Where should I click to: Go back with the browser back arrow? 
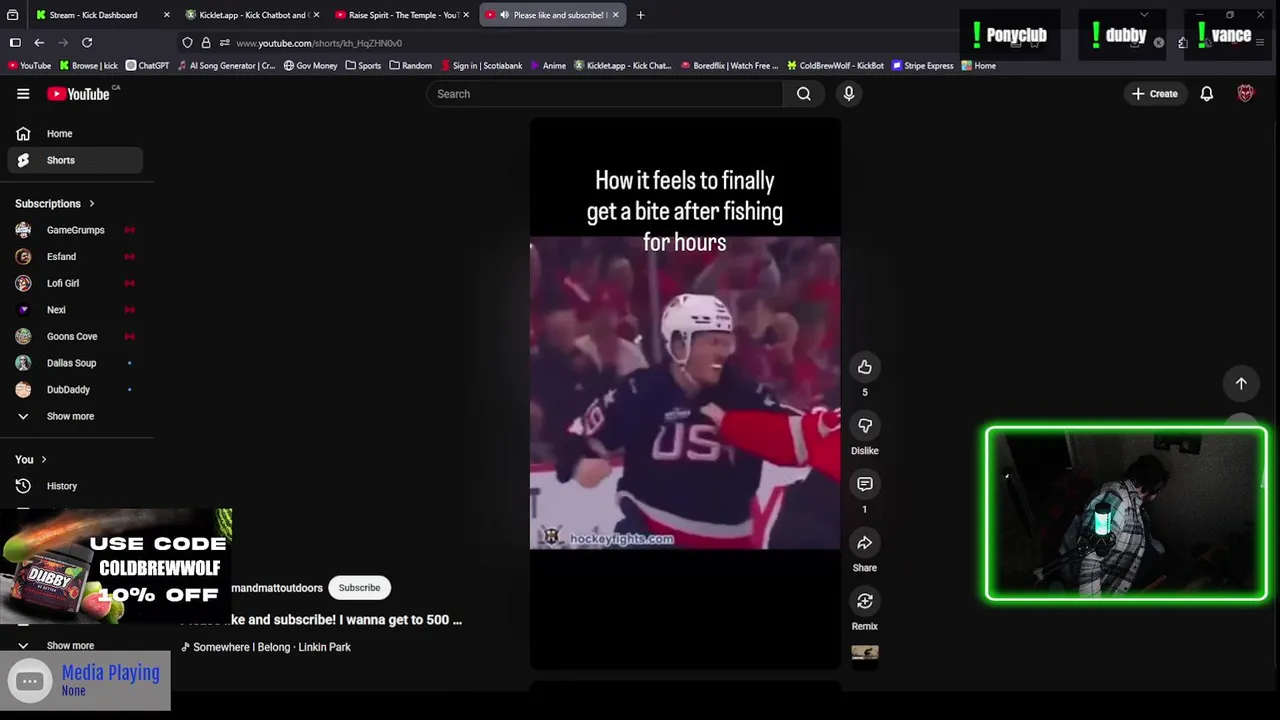[39, 43]
